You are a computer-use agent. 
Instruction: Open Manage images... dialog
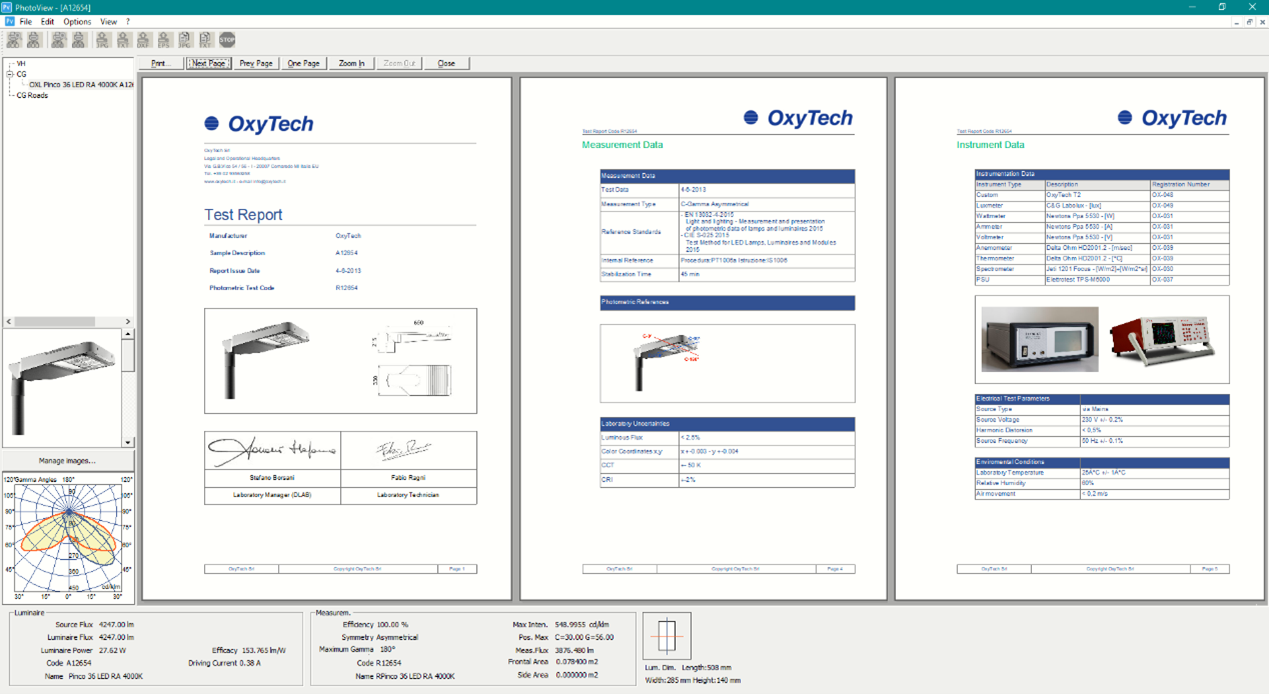(67, 461)
